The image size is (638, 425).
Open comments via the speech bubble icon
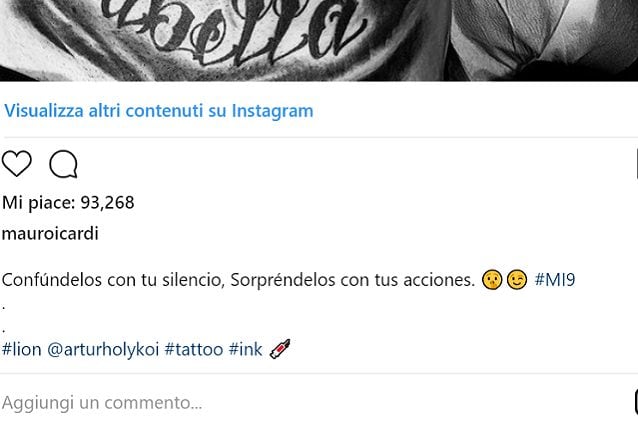[63, 164]
